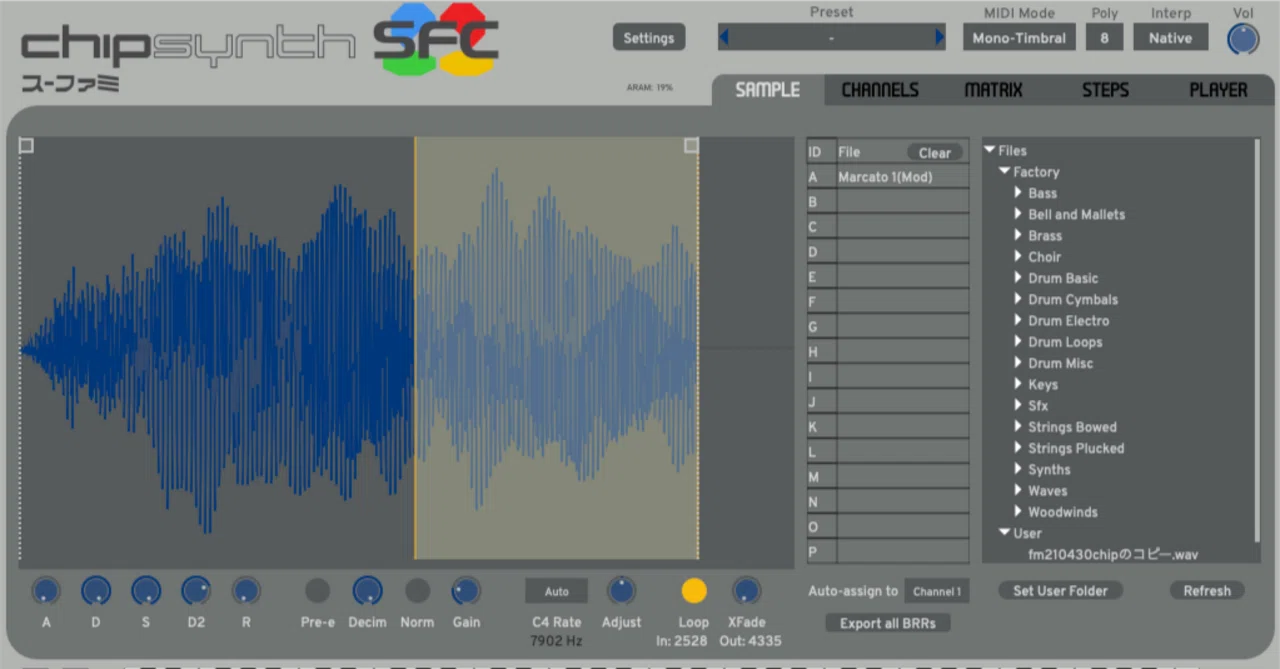Image resolution: width=1280 pixels, height=669 pixels.
Task: Expand the Synths folder
Action: pos(1019,469)
